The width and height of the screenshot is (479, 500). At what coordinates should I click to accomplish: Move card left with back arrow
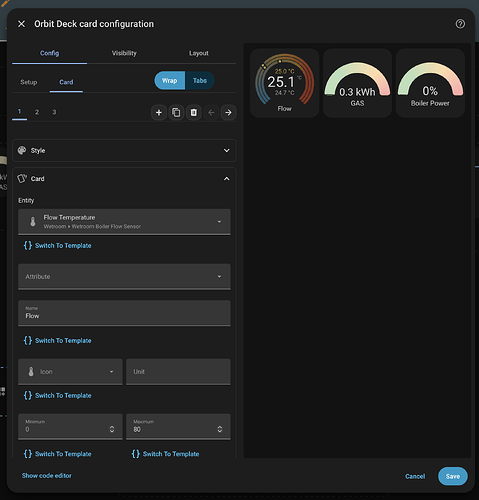point(211,113)
